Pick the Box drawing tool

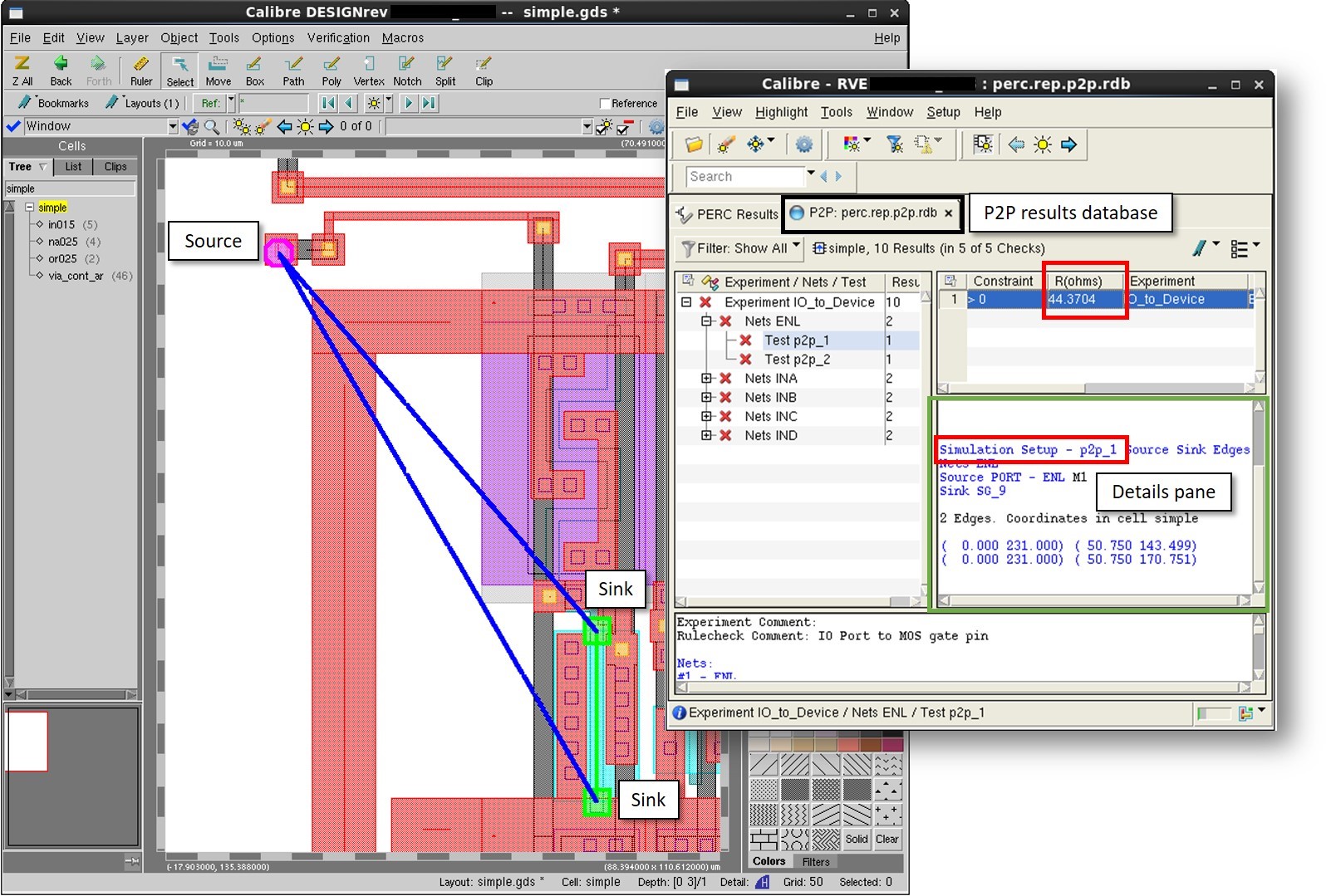coord(255,71)
